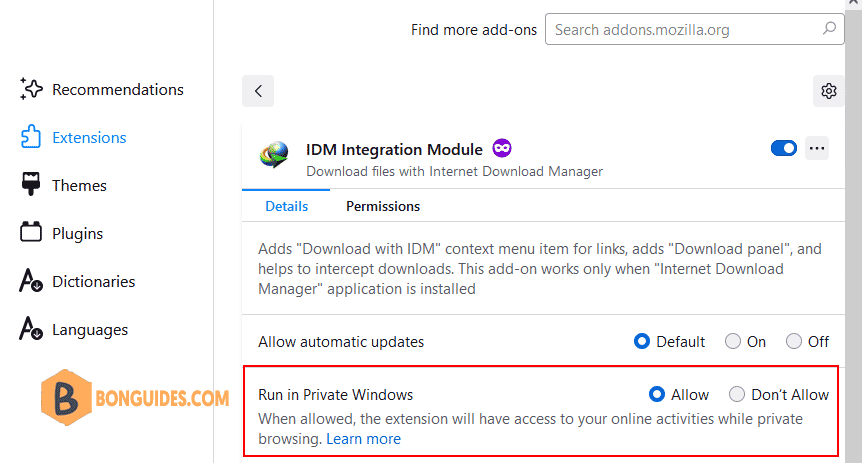Viewport: 862px width, 463px height.
Task: Open the Recommendations sidebar section
Action: [x=102, y=89]
